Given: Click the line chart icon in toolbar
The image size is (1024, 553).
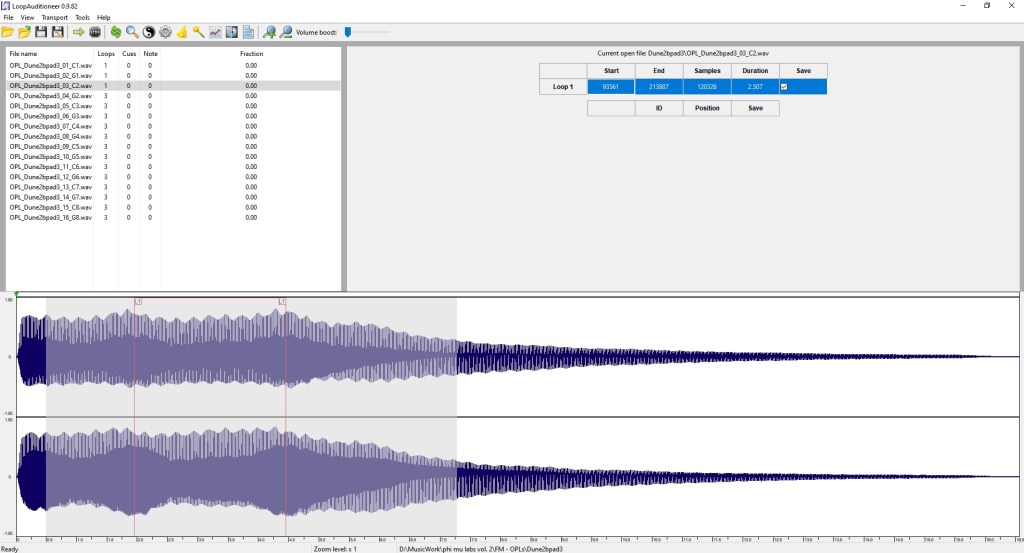Looking at the screenshot, I should [215, 32].
